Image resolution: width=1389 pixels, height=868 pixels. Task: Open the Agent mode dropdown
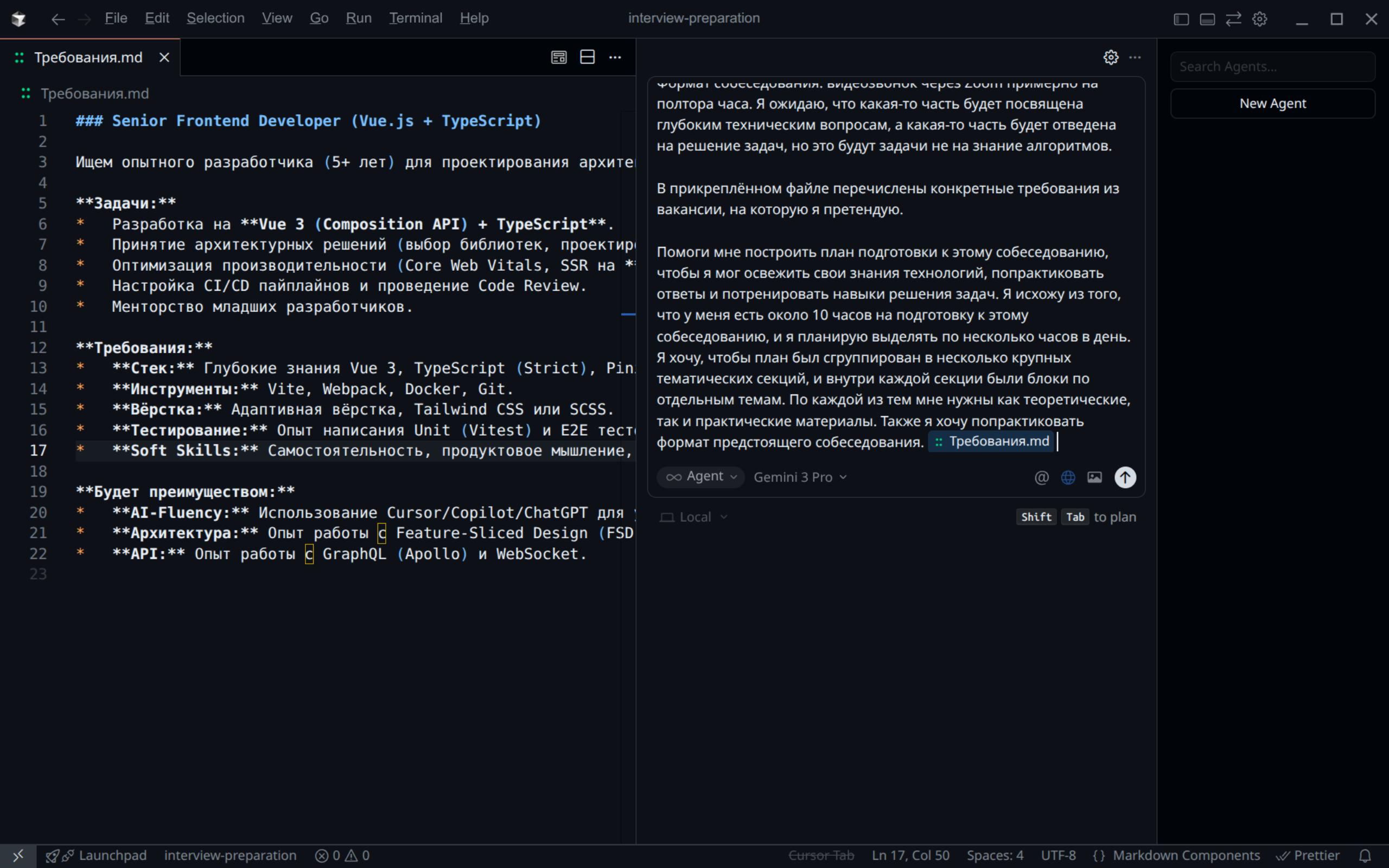point(700,477)
